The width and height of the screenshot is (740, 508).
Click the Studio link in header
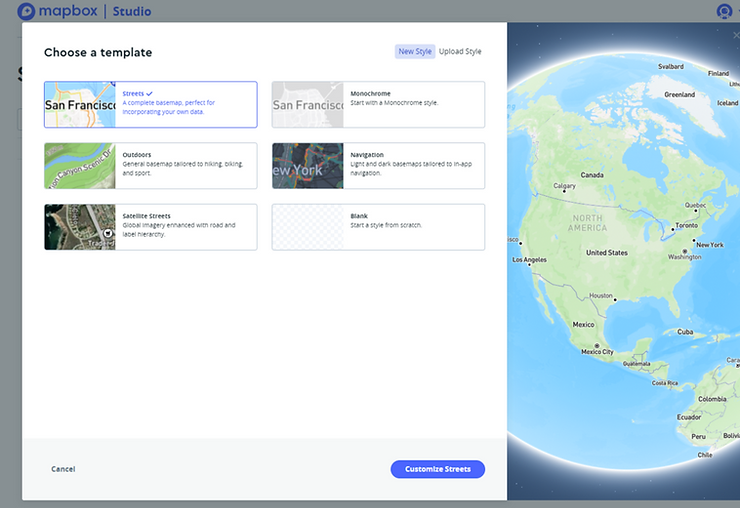(x=132, y=11)
